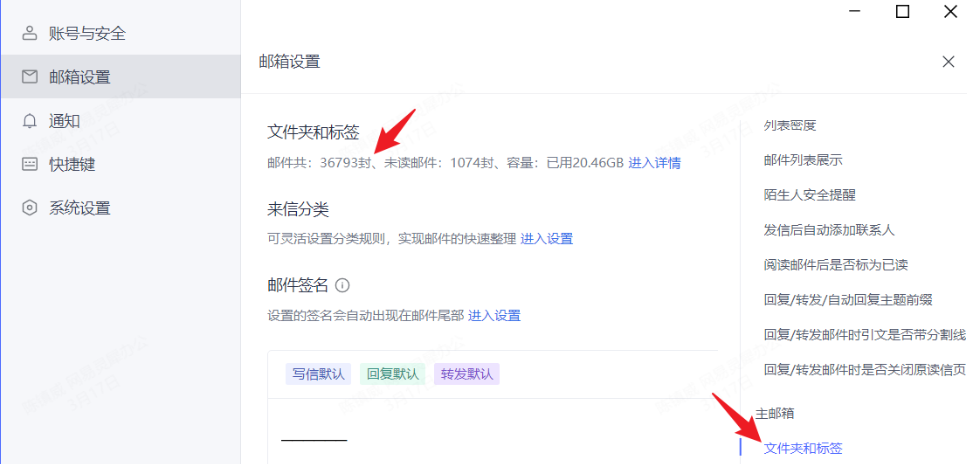Click the mail count text 邮件共：36793封

point(318,164)
